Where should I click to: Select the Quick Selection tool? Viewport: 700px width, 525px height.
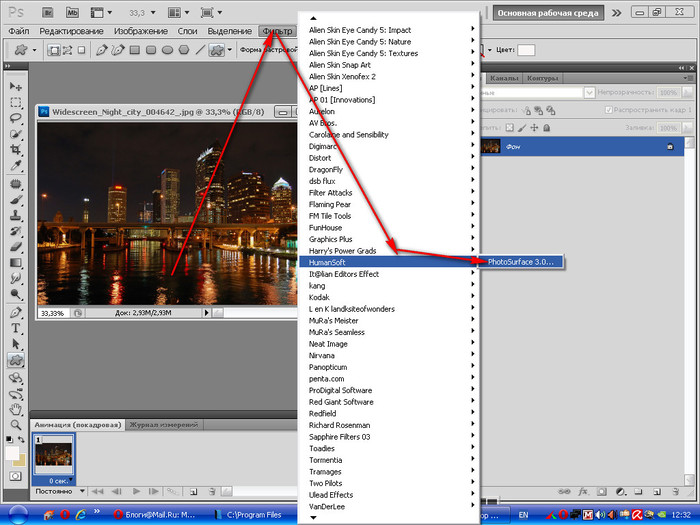coord(16,133)
